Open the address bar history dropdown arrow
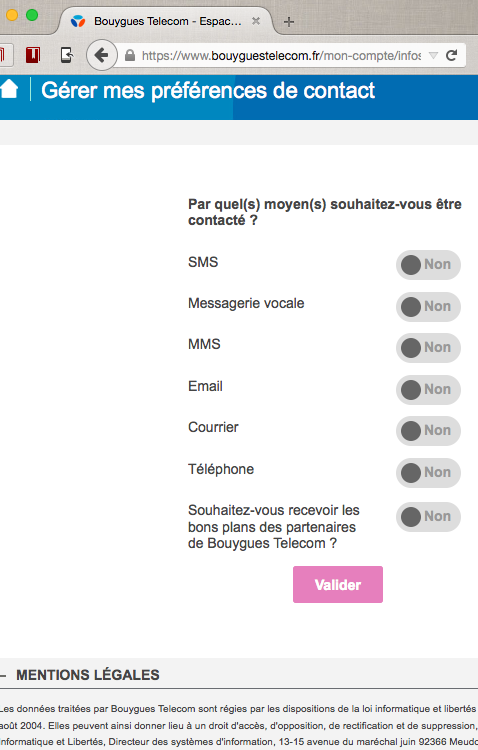478x750 pixels. [433, 55]
